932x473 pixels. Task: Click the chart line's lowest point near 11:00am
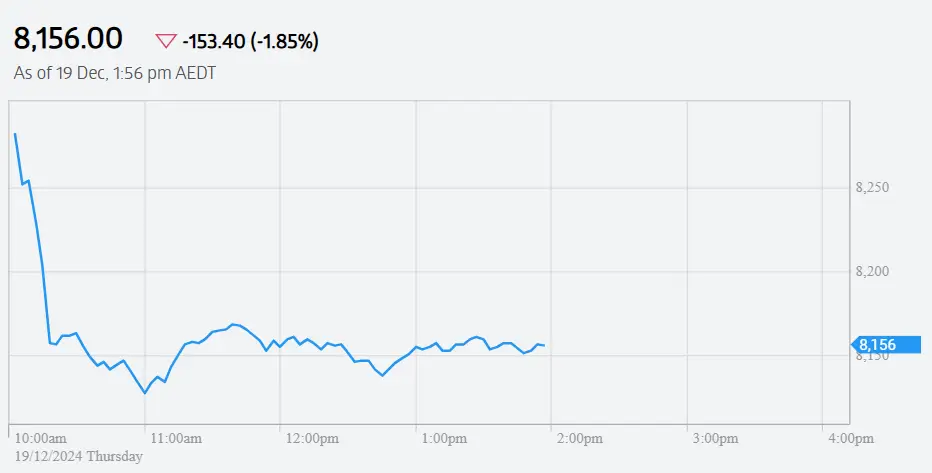[145, 393]
